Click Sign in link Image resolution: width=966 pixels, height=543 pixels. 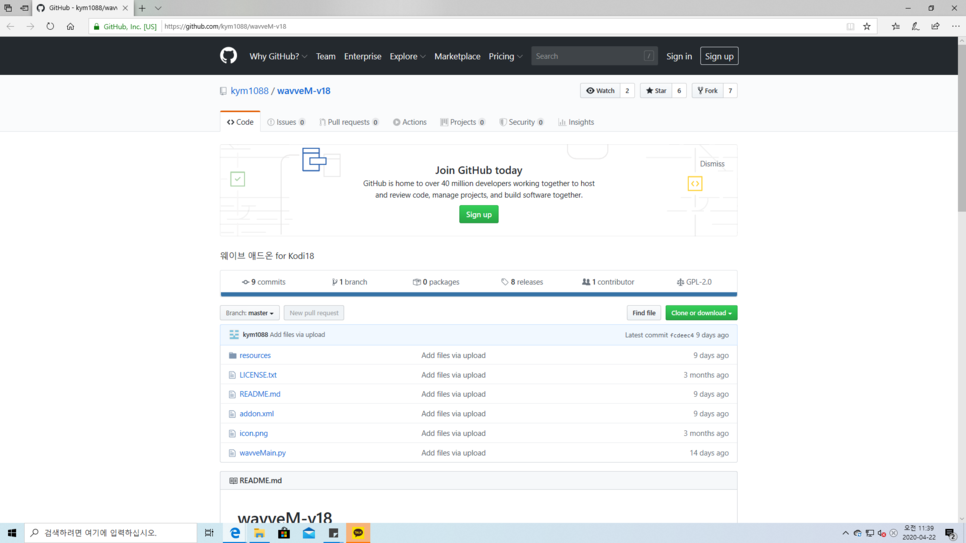tap(679, 56)
